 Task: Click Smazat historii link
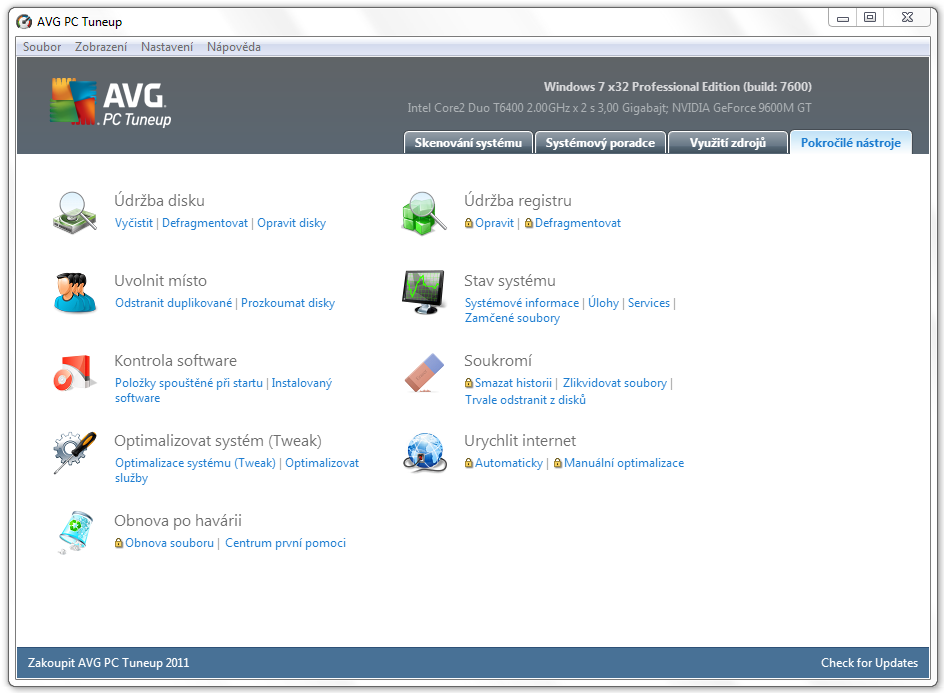[x=513, y=383]
